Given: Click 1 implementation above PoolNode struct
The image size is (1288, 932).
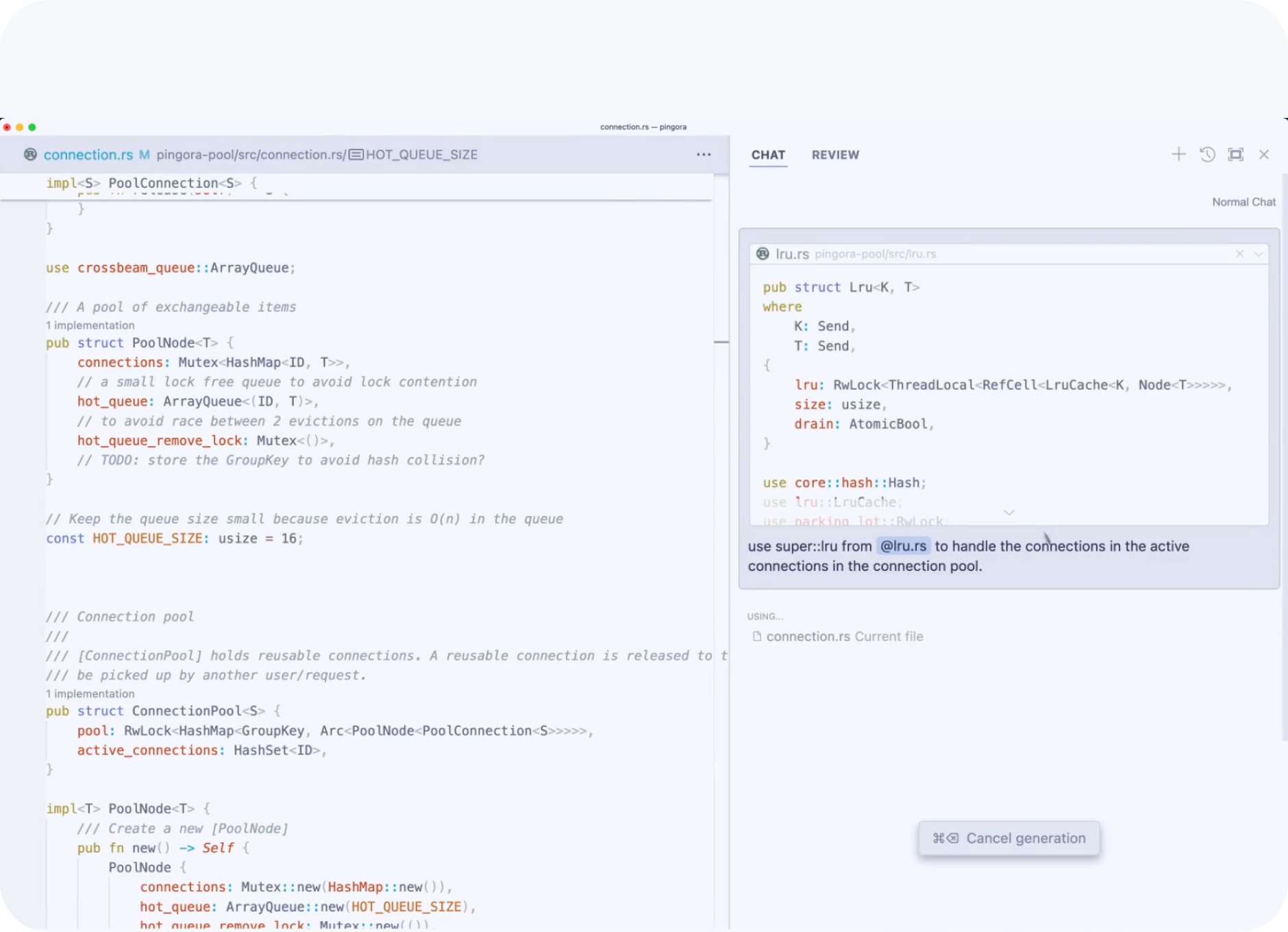Looking at the screenshot, I should pyautogui.click(x=90, y=326).
